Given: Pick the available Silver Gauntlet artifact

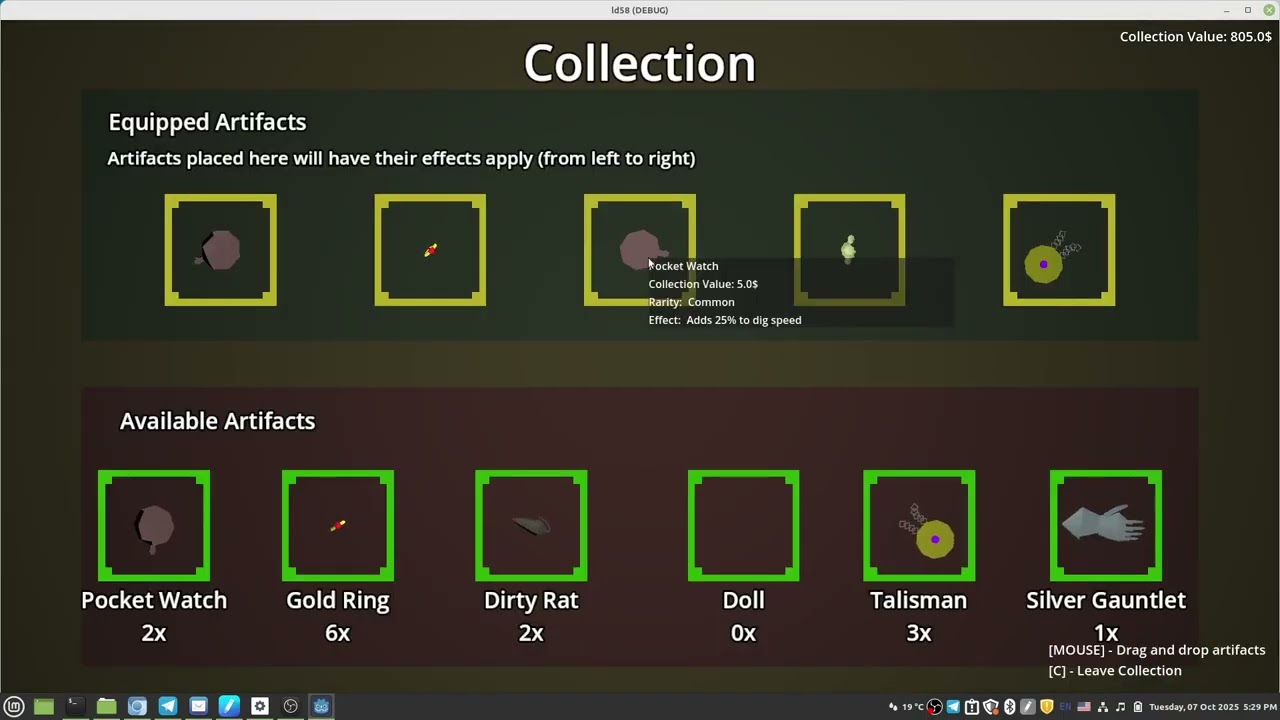Looking at the screenshot, I should pos(1106,526).
